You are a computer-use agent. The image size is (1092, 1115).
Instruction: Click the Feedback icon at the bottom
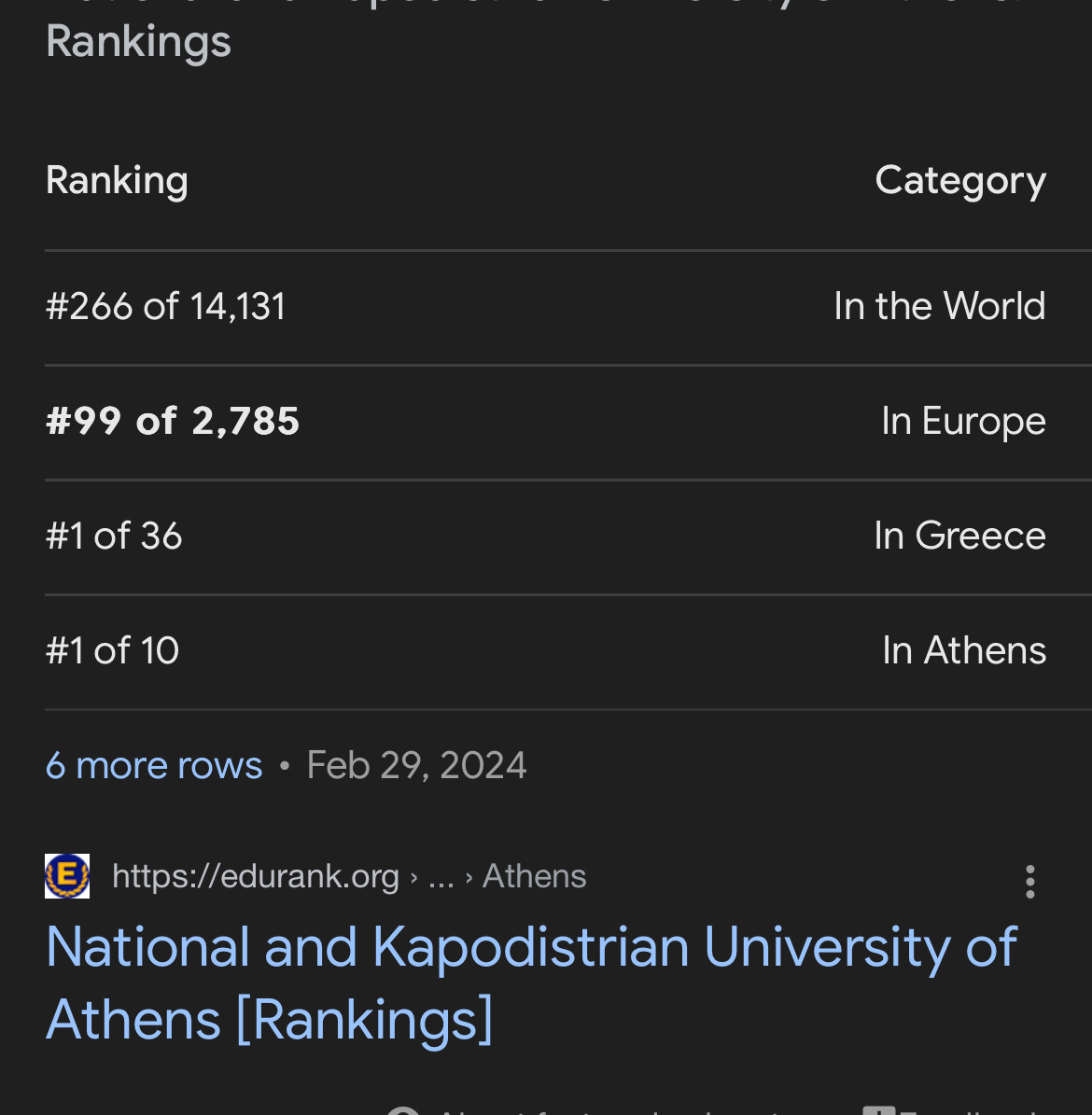879,1110
